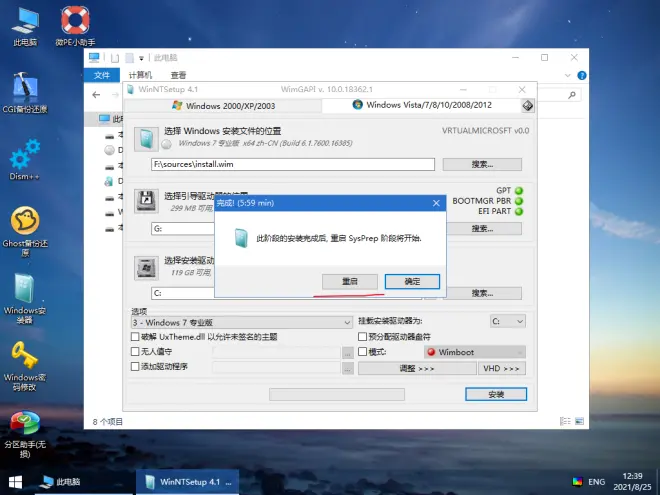Switch Explorer to large icons view
Screen dimensions: 660x495
coord(579,421)
